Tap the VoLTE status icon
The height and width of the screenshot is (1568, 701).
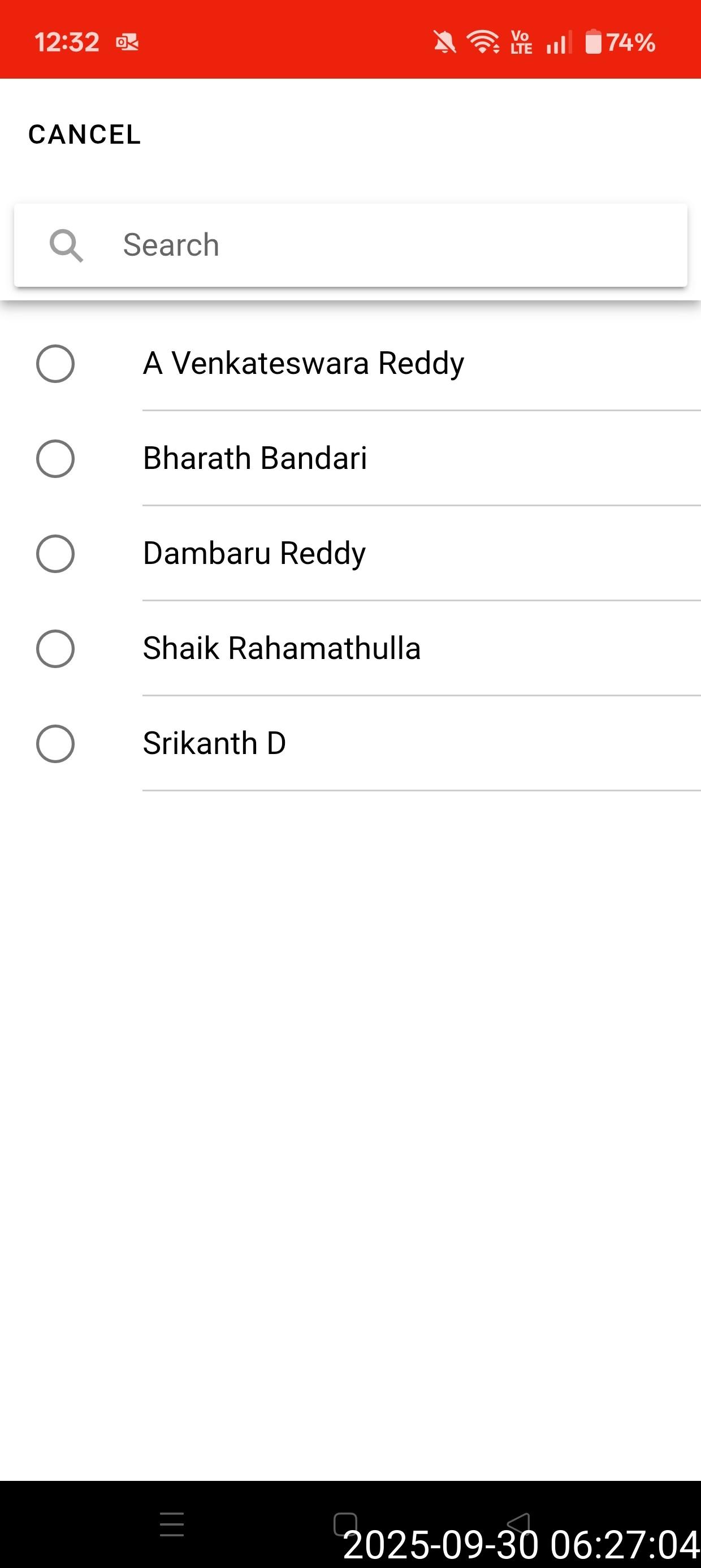pos(521,42)
